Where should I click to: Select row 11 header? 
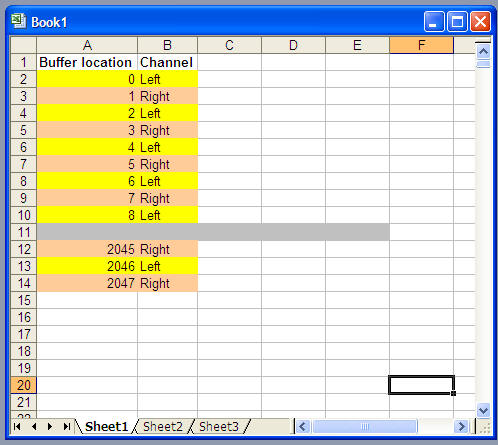[24, 232]
